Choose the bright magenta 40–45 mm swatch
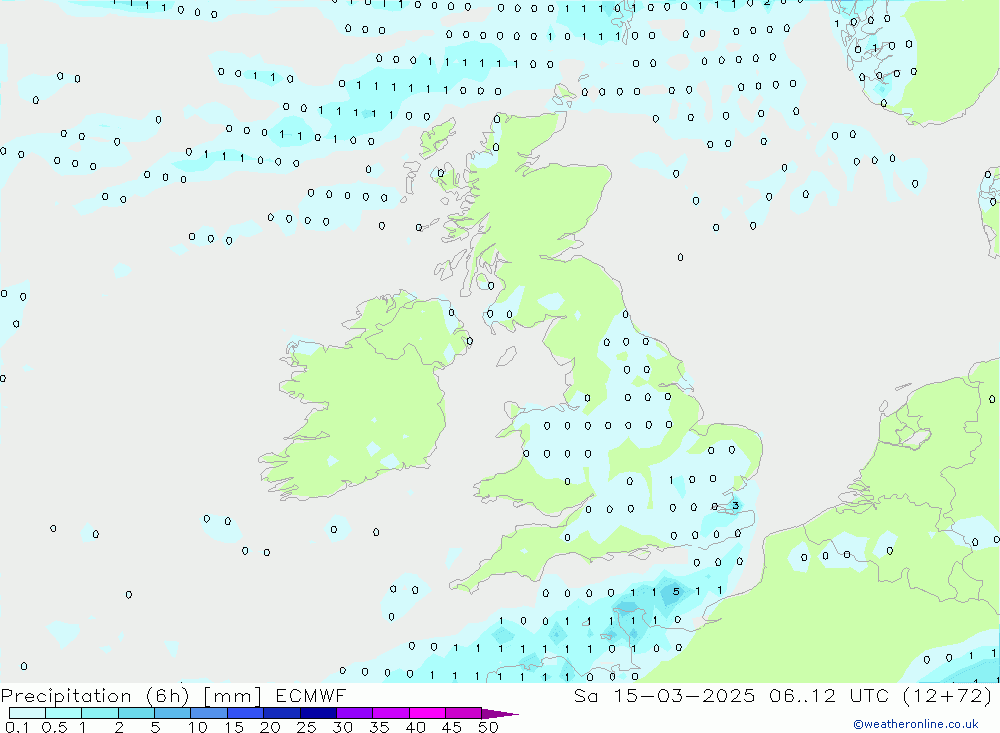 pyautogui.click(x=427, y=713)
